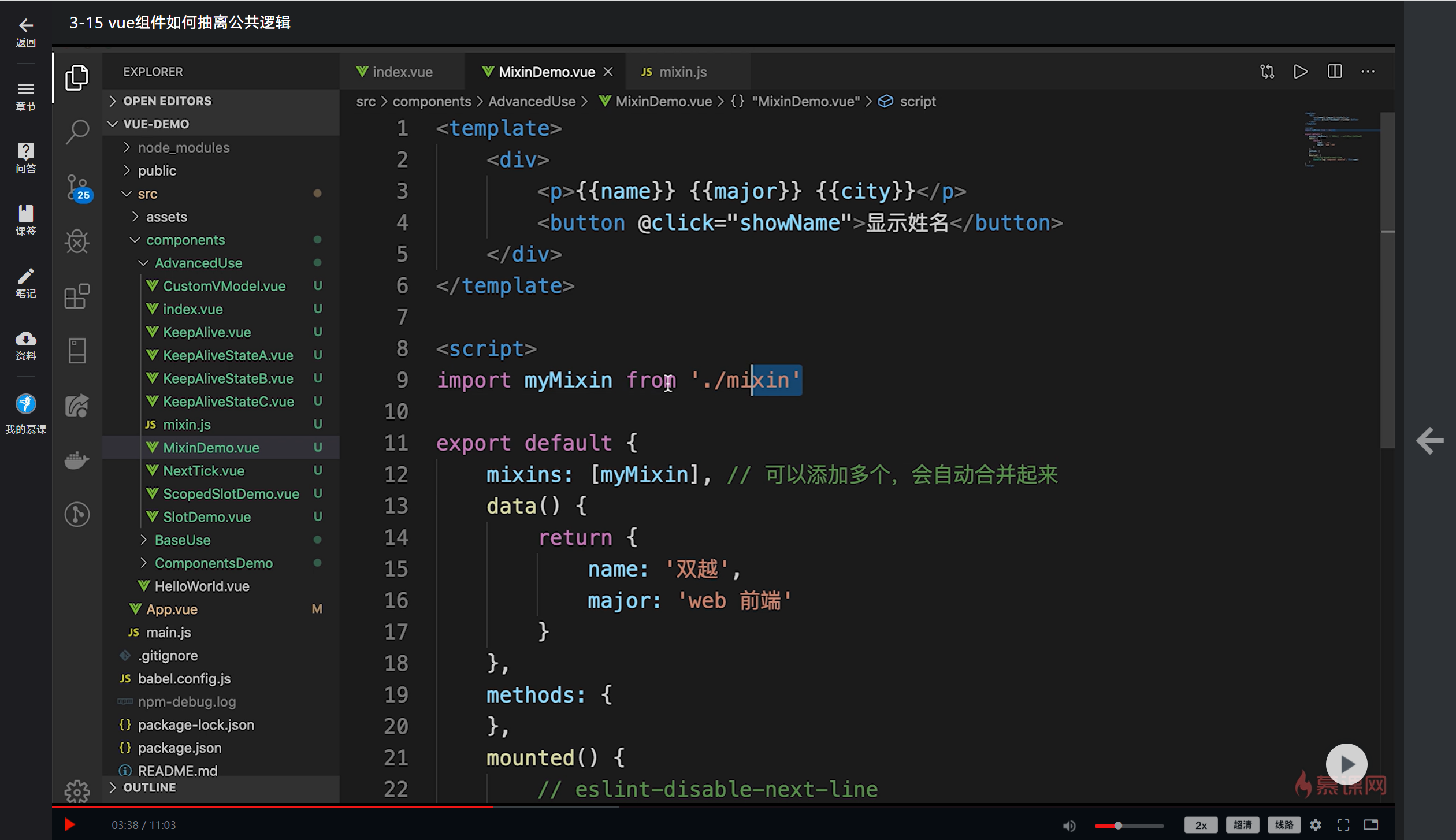Close the MixinDemo.vue tab

[608, 72]
